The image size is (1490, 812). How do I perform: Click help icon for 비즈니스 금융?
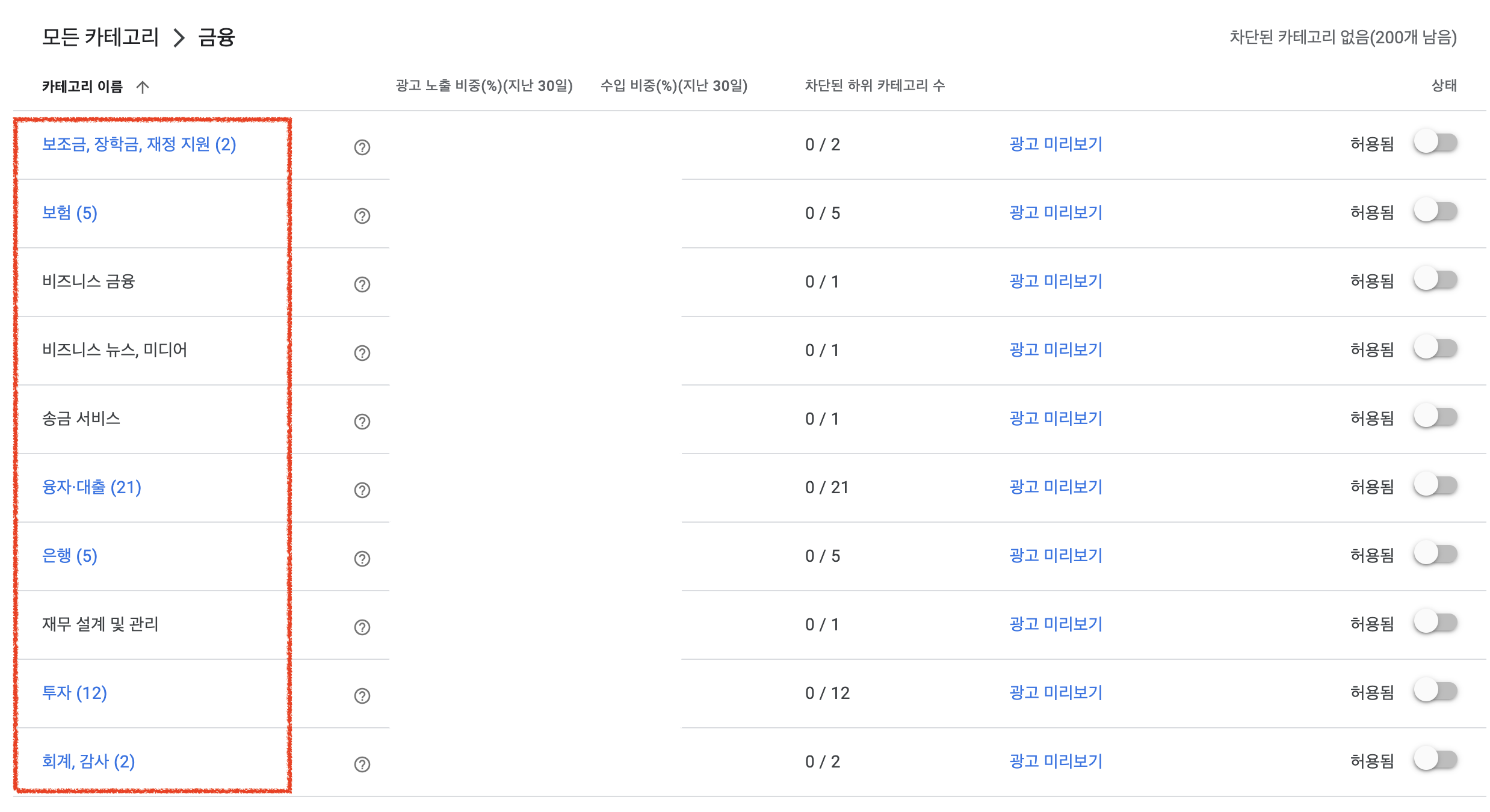[362, 285]
